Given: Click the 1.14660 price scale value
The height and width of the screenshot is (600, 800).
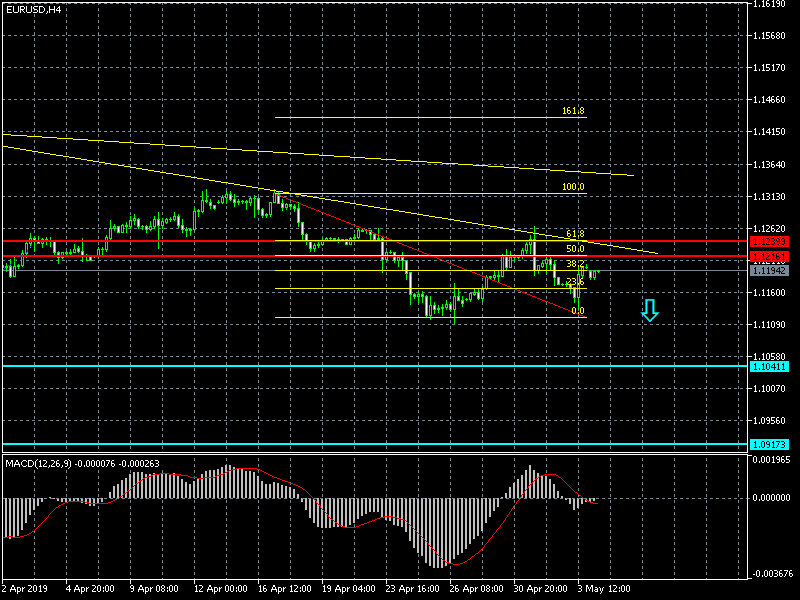Looking at the screenshot, I should [x=769, y=99].
